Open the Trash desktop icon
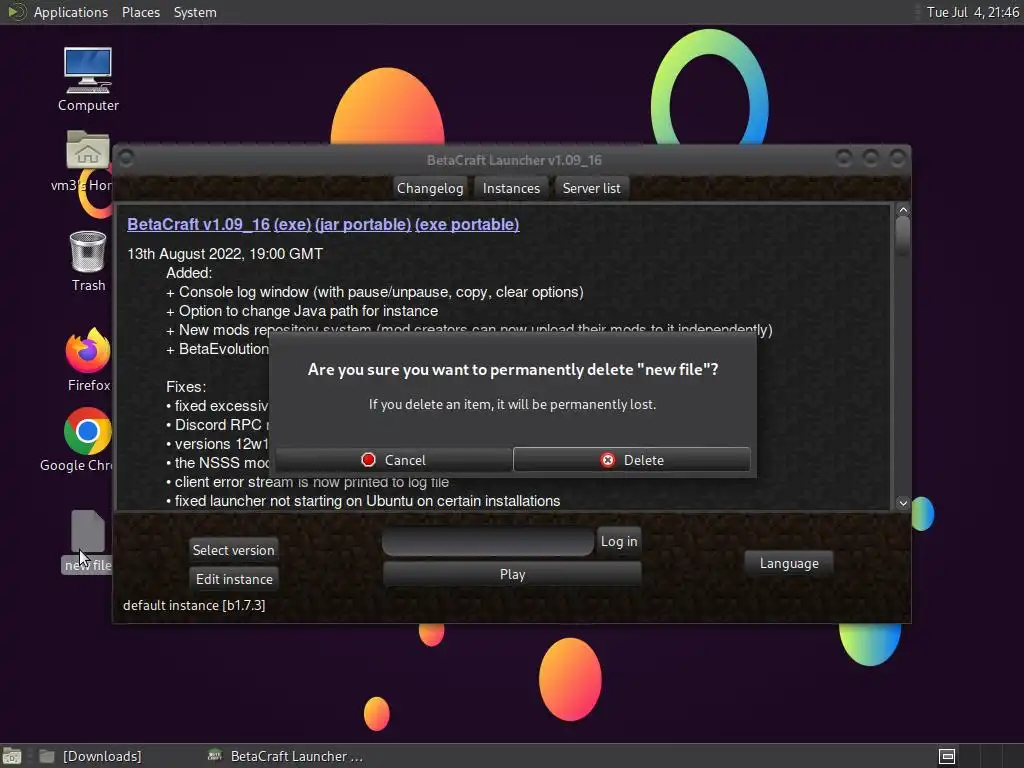The image size is (1024, 768). tap(88, 261)
